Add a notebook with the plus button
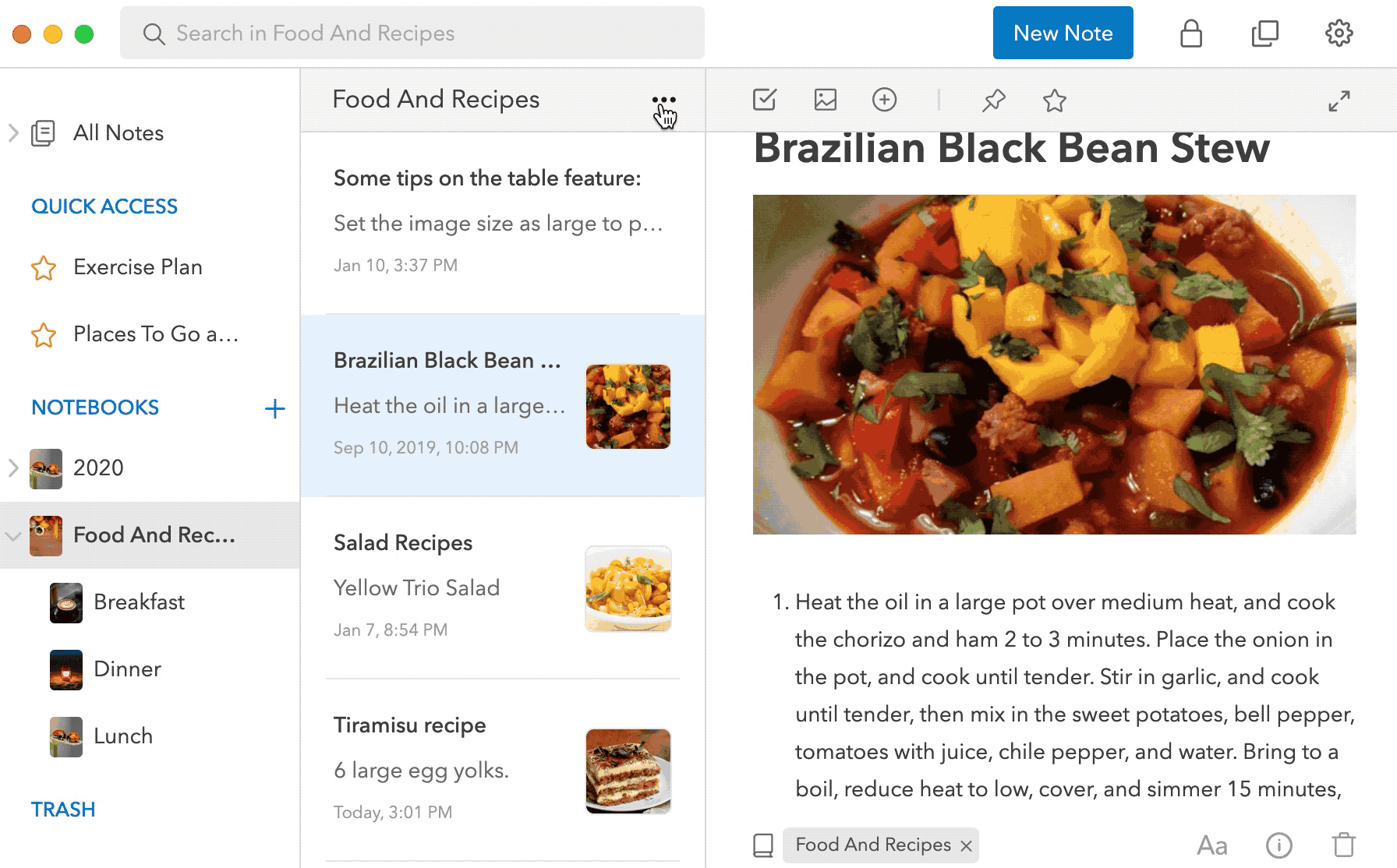Screen dimensions: 1397x868 point(274,408)
